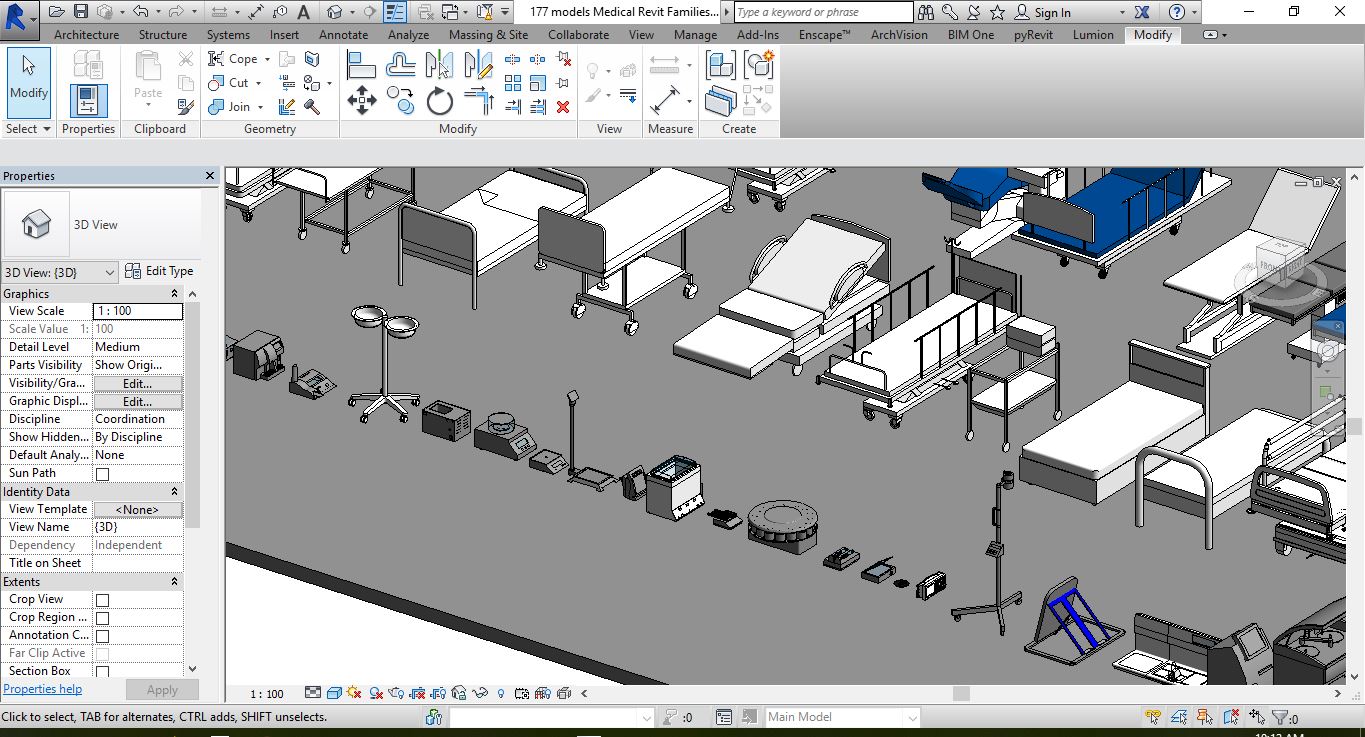Toggle Thin Lines icon in quick access toolbar
The image size is (1365, 737).
[395, 12]
